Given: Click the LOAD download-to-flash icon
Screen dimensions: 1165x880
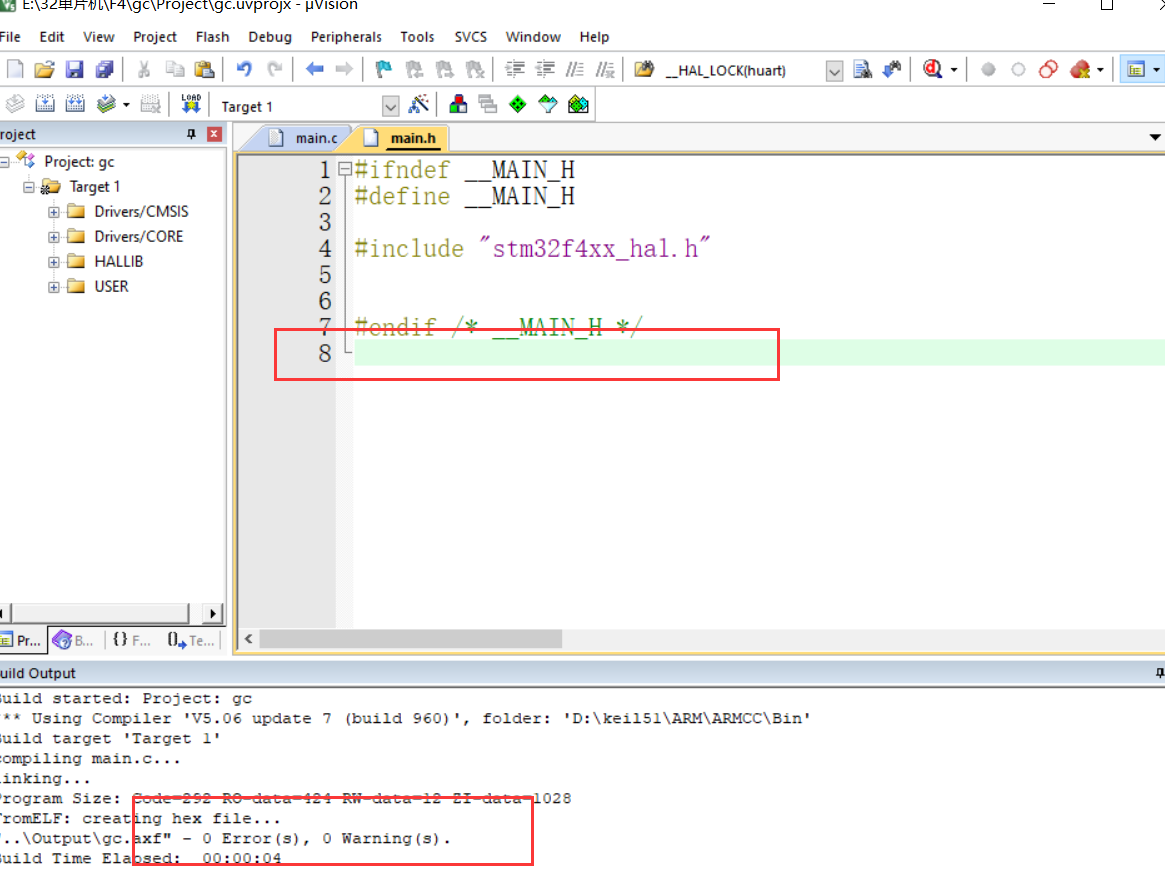Looking at the screenshot, I should pos(189,103).
